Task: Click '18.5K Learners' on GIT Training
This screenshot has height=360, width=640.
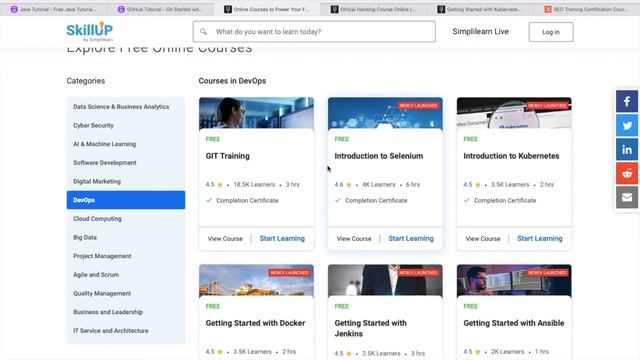Action: pos(254,184)
